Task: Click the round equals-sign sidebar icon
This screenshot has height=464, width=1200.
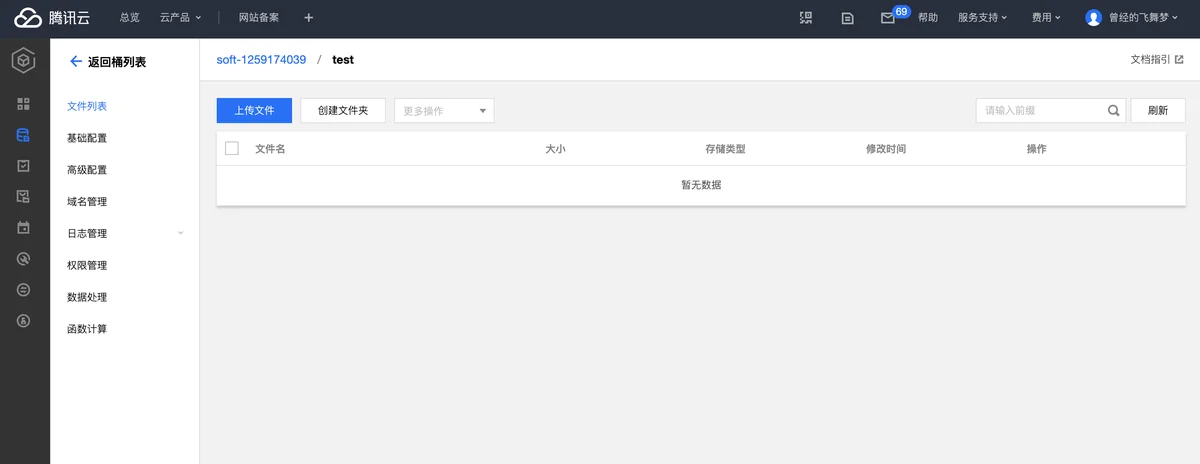Action: coord(24,290)
